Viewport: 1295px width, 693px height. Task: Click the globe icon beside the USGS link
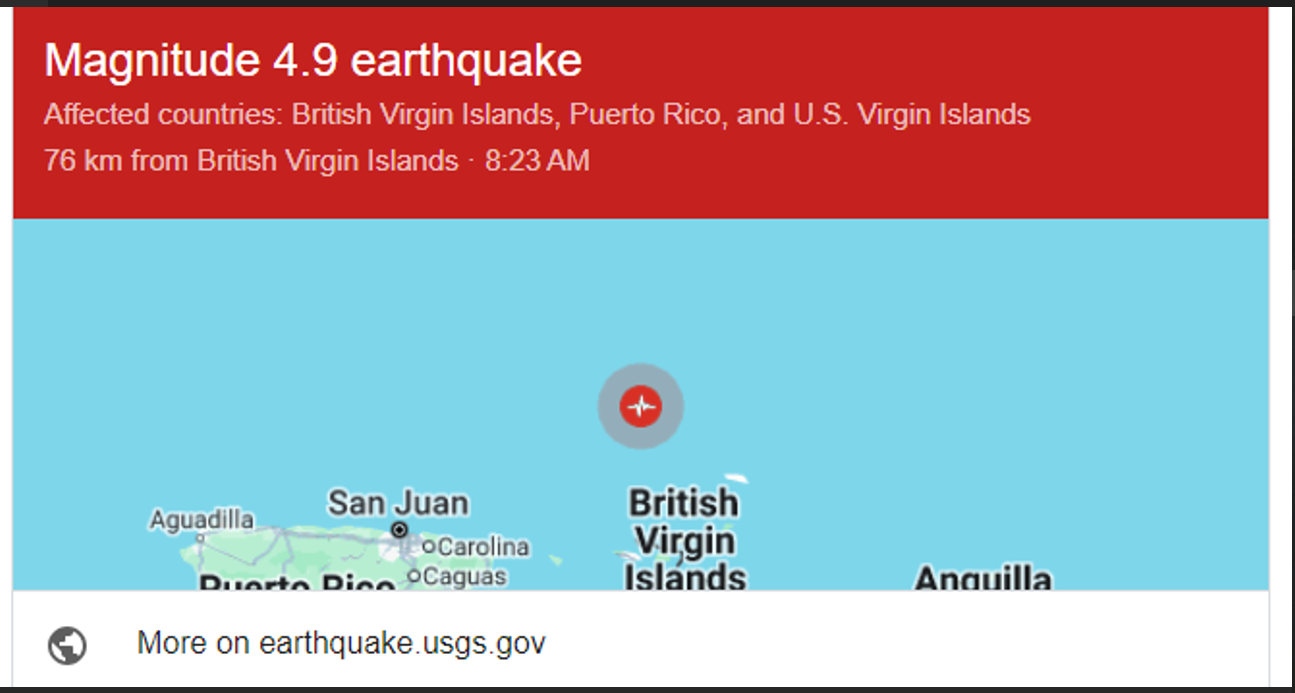click(67, 645)
